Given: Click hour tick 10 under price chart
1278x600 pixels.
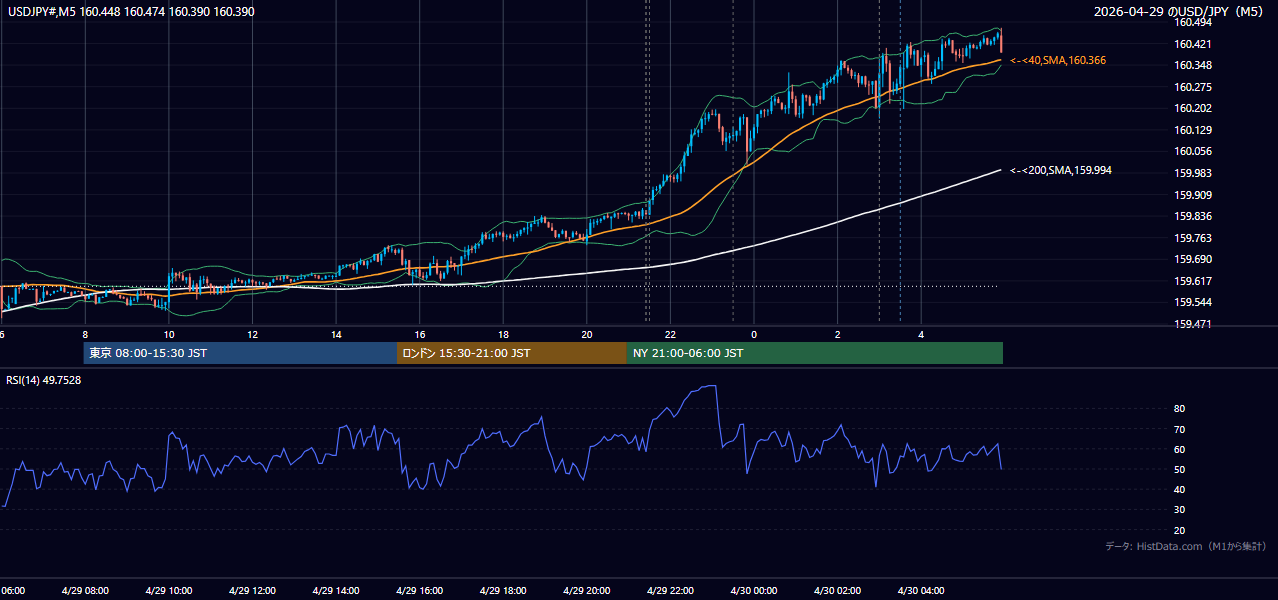Looking at the screenshot, I should point(169,335).
